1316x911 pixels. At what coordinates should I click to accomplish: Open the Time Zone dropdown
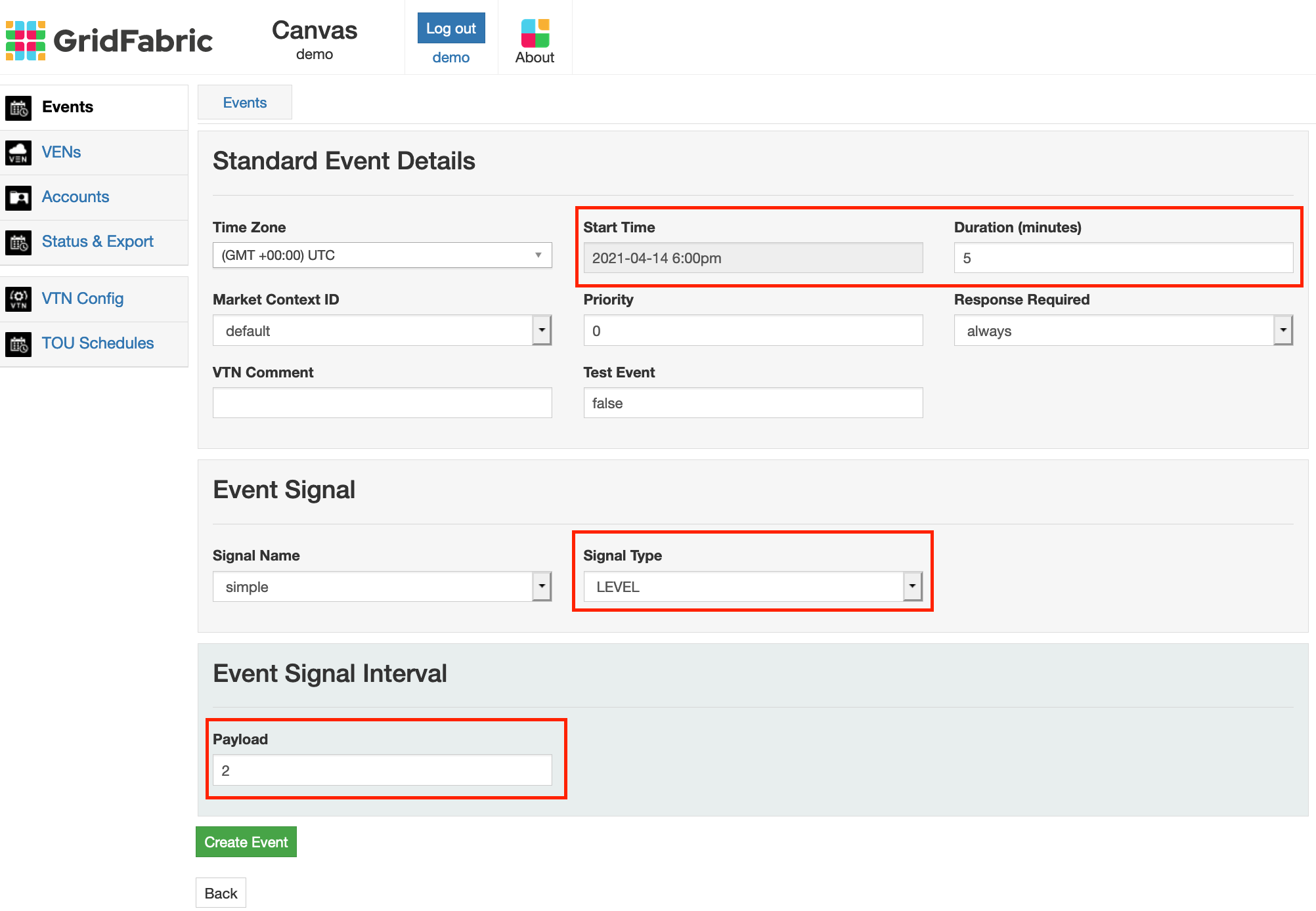(x=382, y=255)
